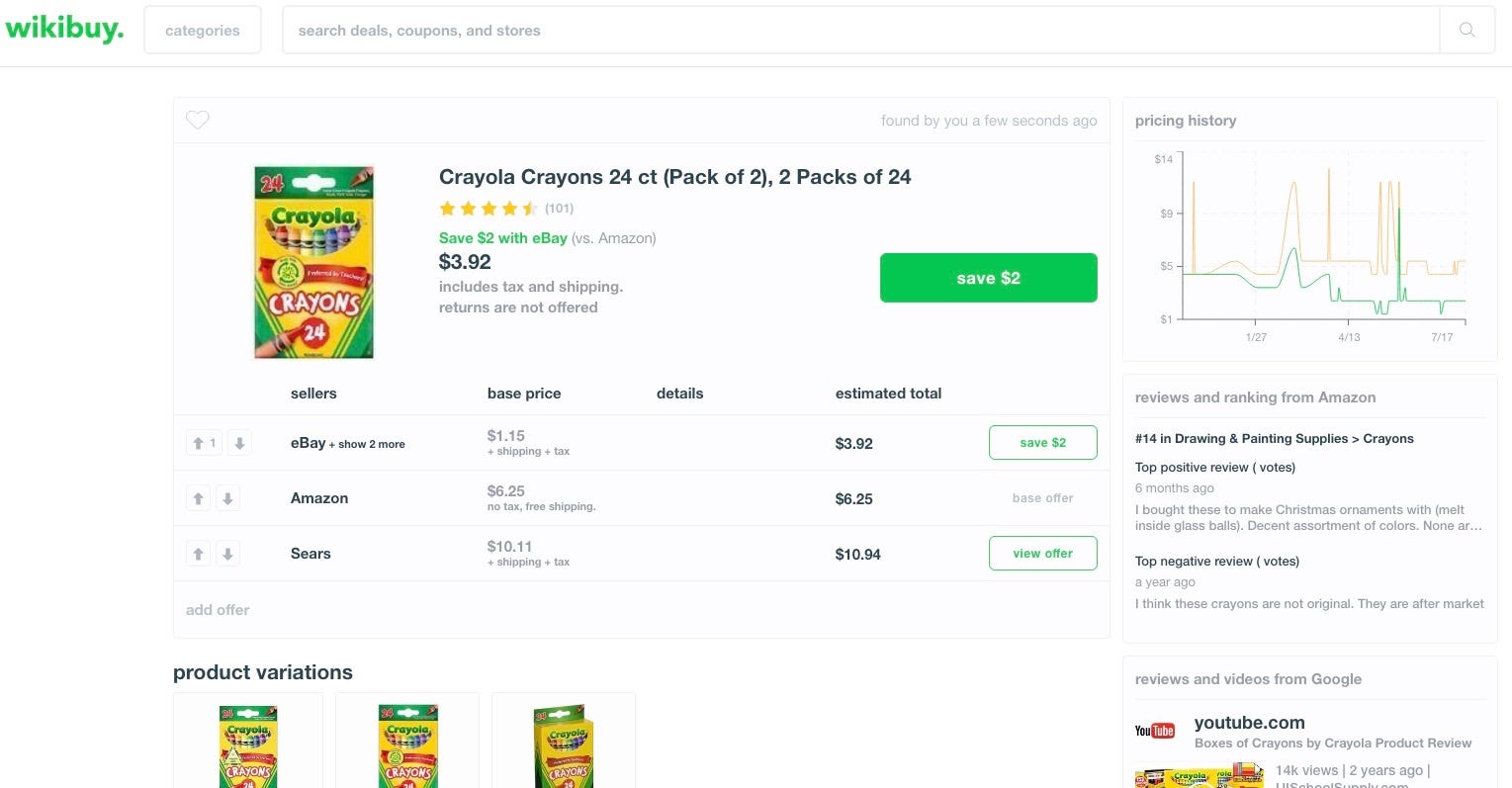
Task: Downvote the Amazon offer
Action: pos(227,498)
